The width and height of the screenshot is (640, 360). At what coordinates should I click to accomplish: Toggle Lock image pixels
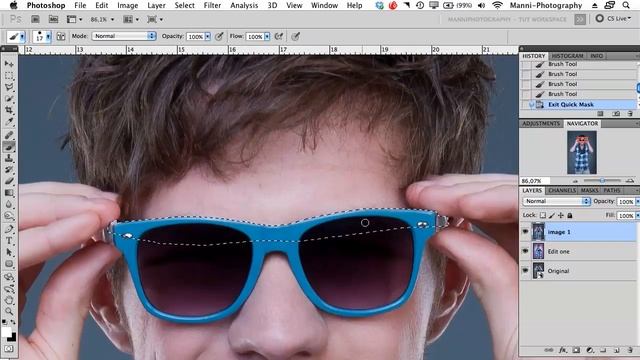click(x=552, y=215)
